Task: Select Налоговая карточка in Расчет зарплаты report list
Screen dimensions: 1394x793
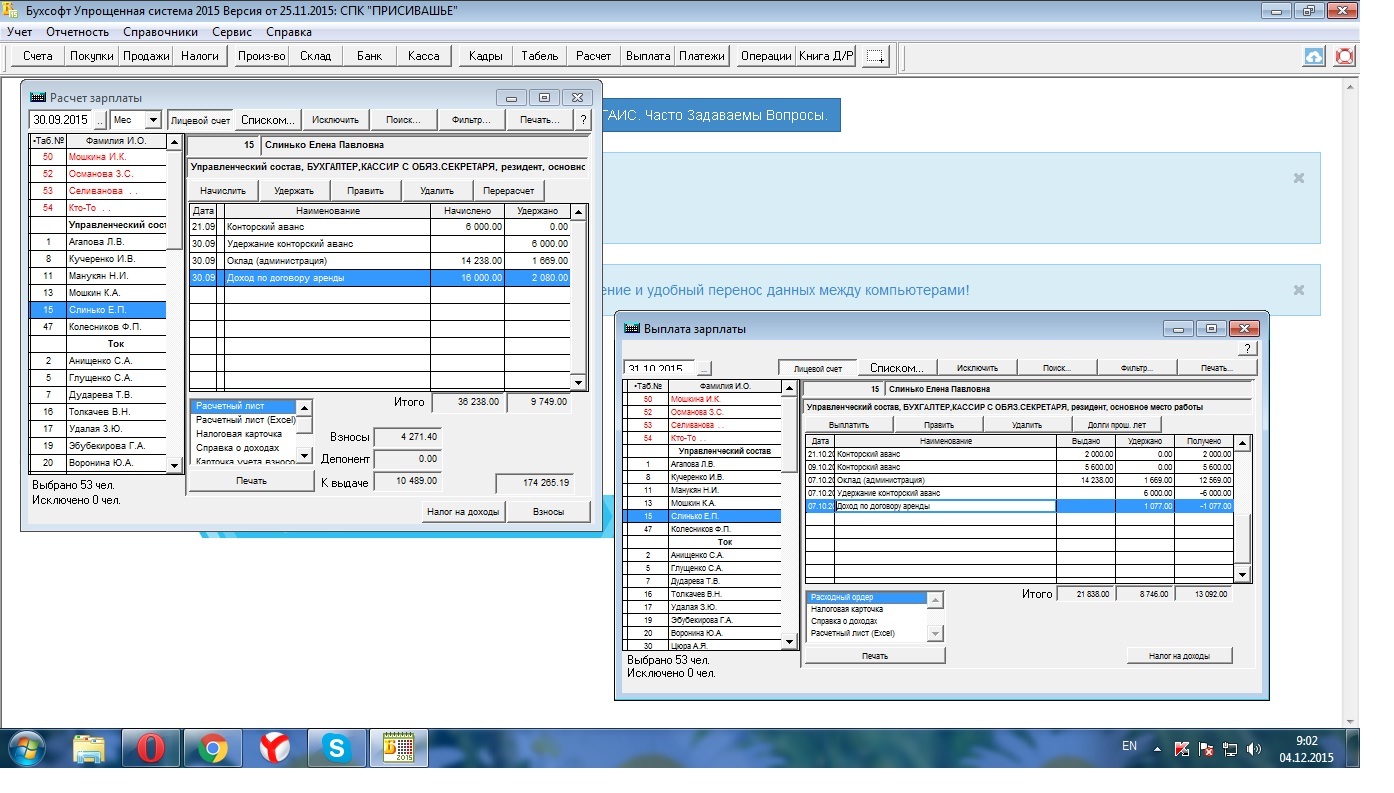Action: pos(239,434)
